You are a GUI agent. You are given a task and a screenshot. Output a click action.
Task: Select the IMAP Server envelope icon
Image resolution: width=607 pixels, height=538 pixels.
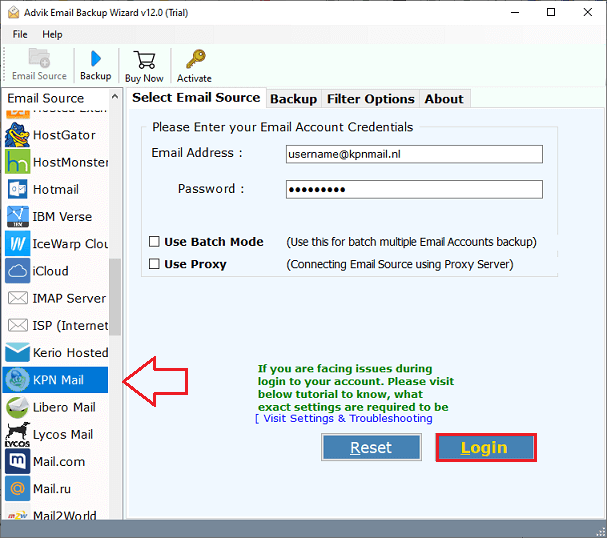17,298
